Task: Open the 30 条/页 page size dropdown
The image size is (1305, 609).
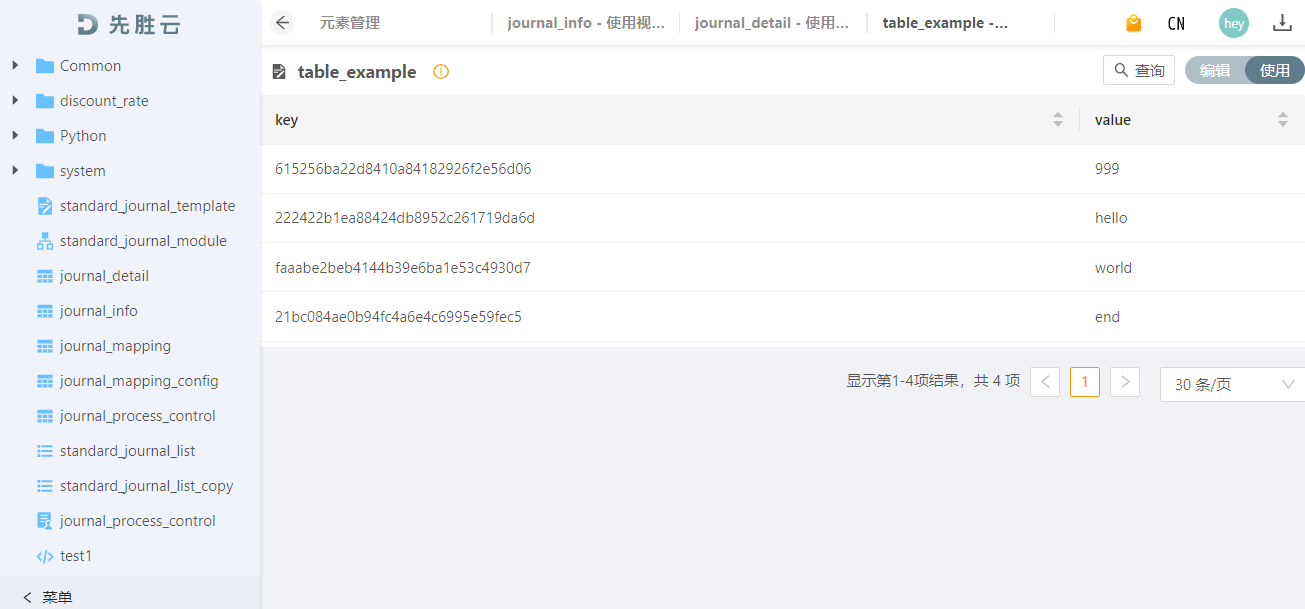Action: (1233, 384)
